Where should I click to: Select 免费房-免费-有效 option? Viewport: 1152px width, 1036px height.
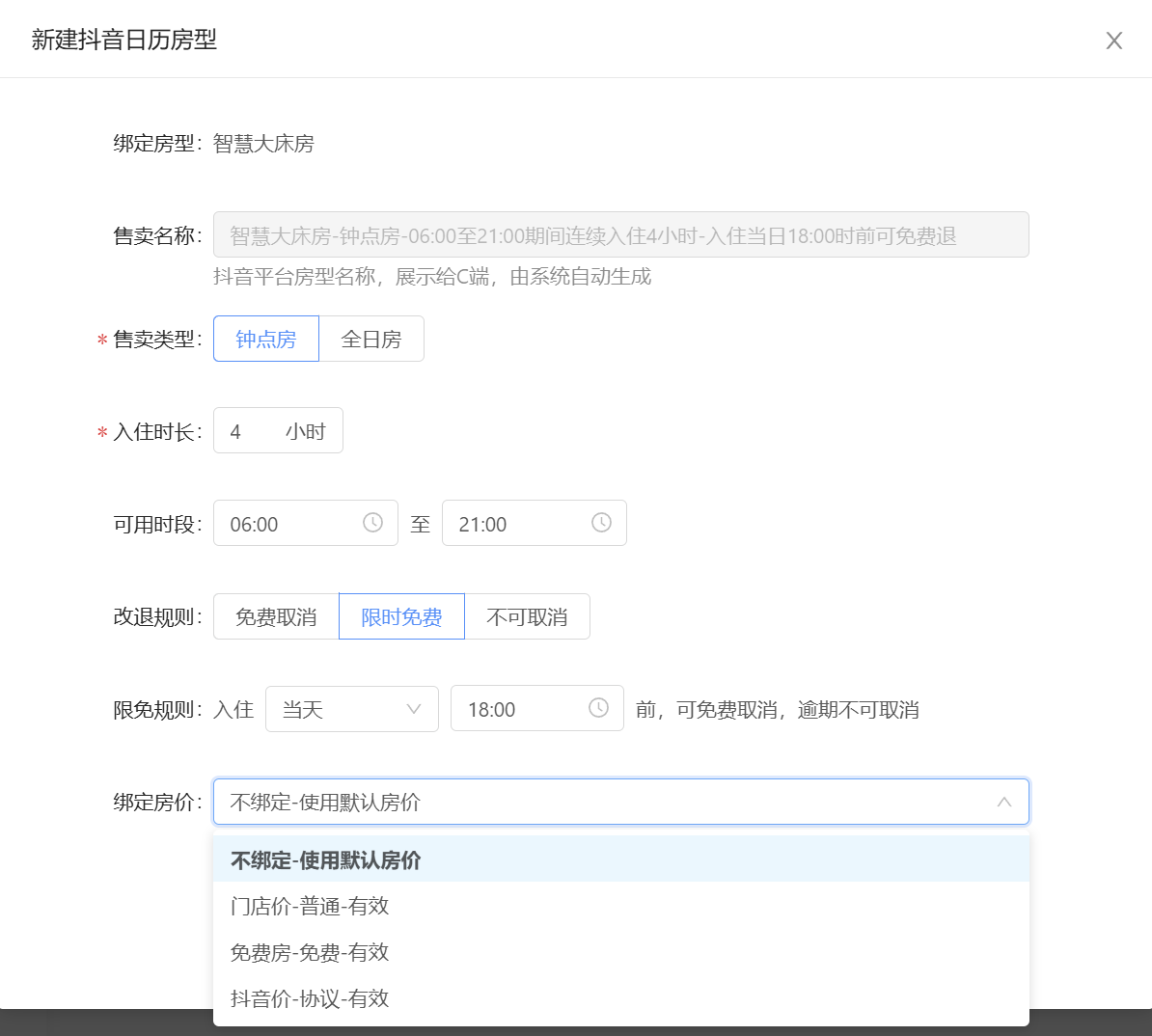[620, 952]
